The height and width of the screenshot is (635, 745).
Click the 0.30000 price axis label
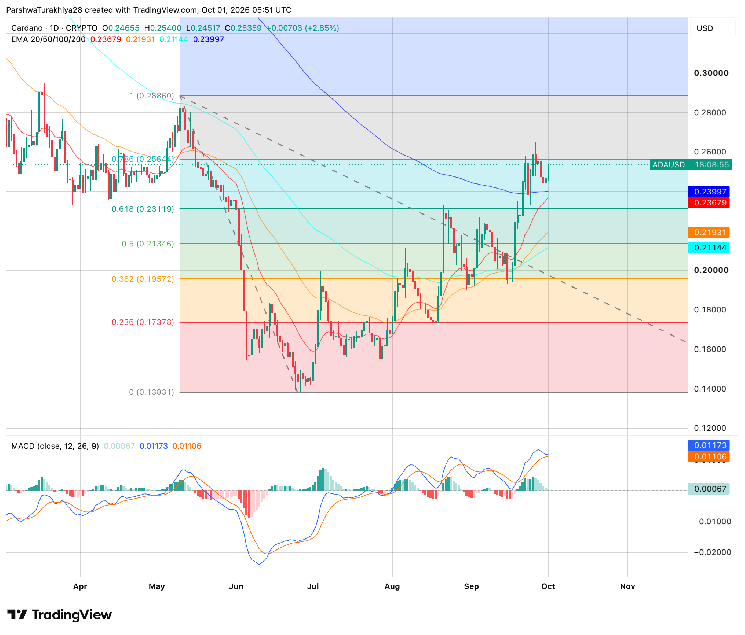coord(711,73)
